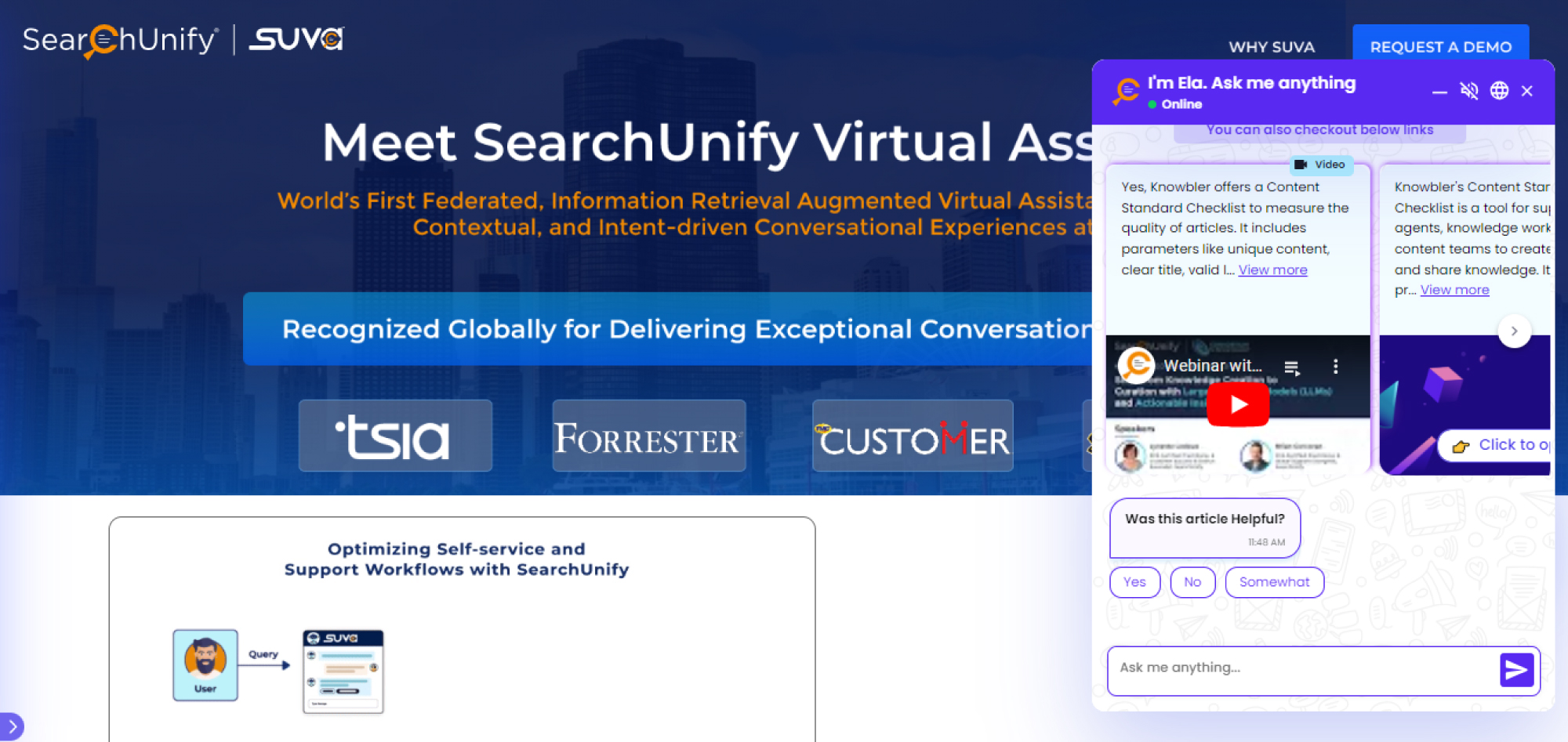The image size is (1568, 742).
Task: Focus the 'Ask me anything...' input field
Action: click(x=1301, y=670)
